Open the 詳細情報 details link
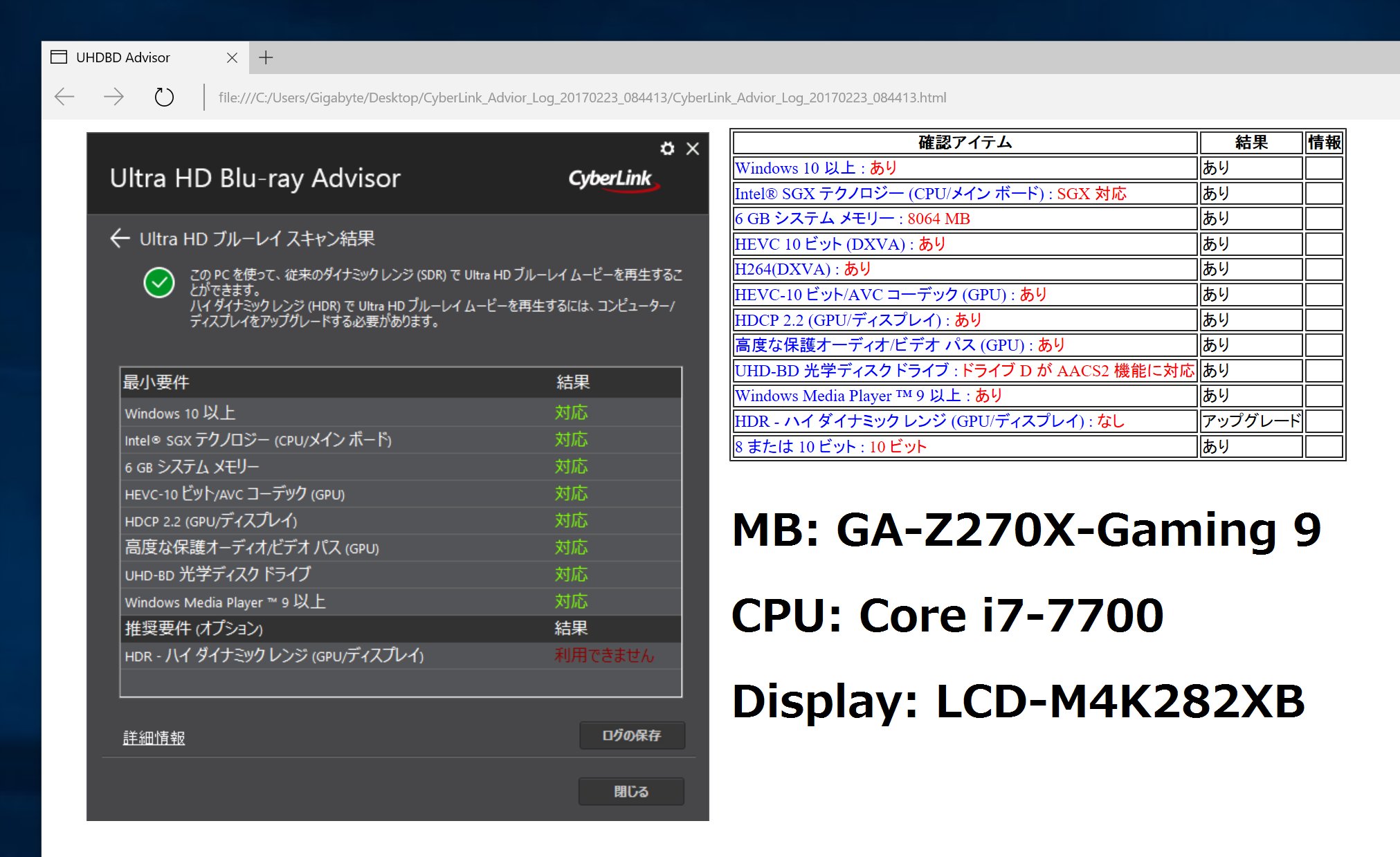Viewport: 1400px width, 857px height. 154,738
